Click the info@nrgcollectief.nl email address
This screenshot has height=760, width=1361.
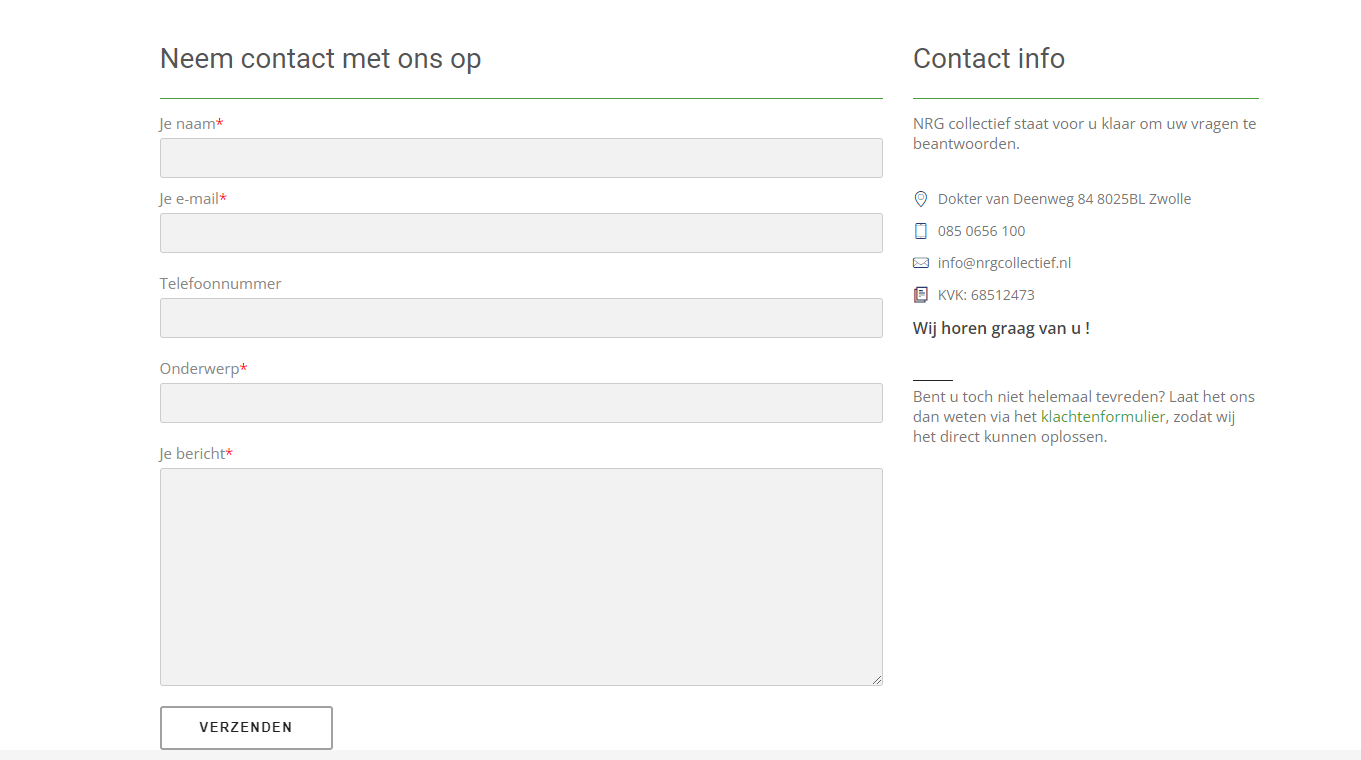(1004, 263)
